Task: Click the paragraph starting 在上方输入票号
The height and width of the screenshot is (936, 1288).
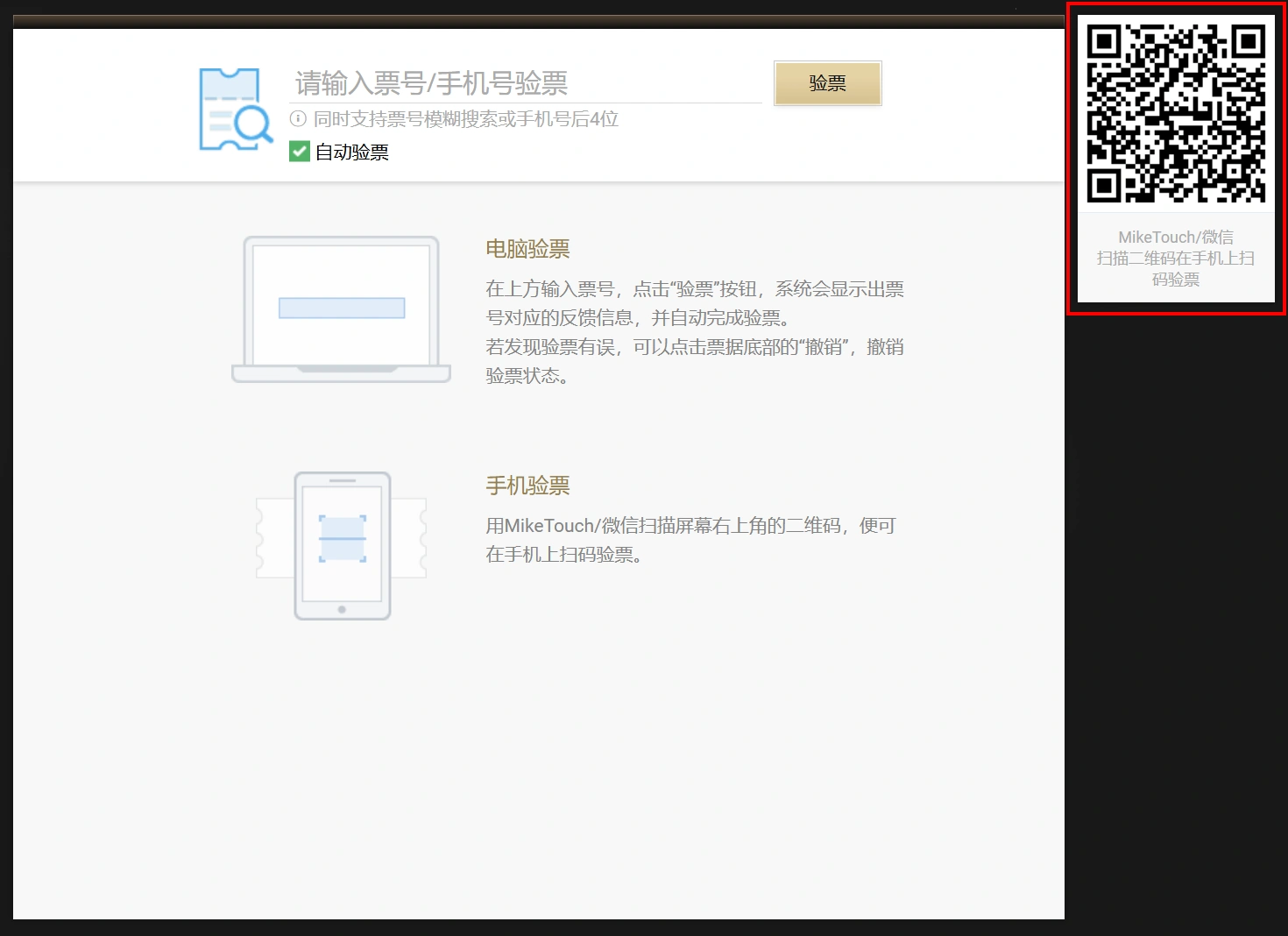Action: coord(694,303)
